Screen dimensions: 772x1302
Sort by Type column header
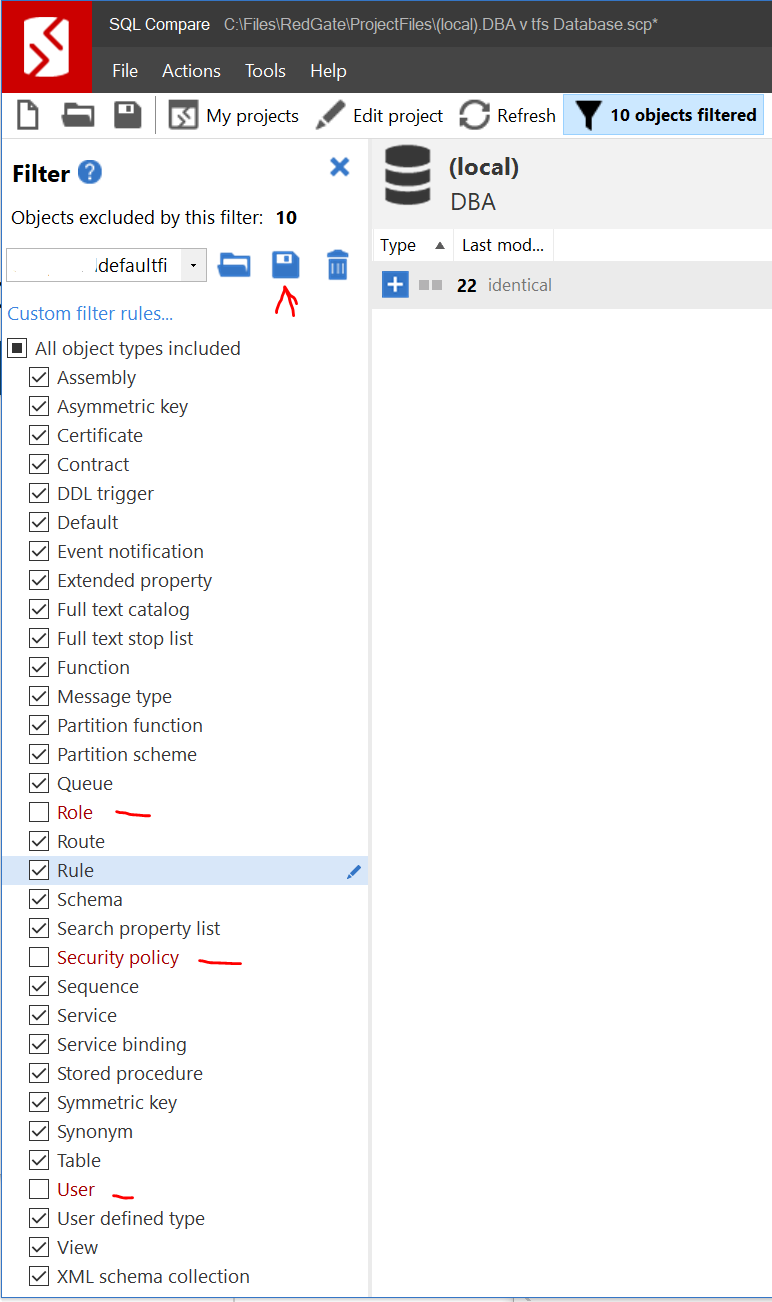pos(413,245)
